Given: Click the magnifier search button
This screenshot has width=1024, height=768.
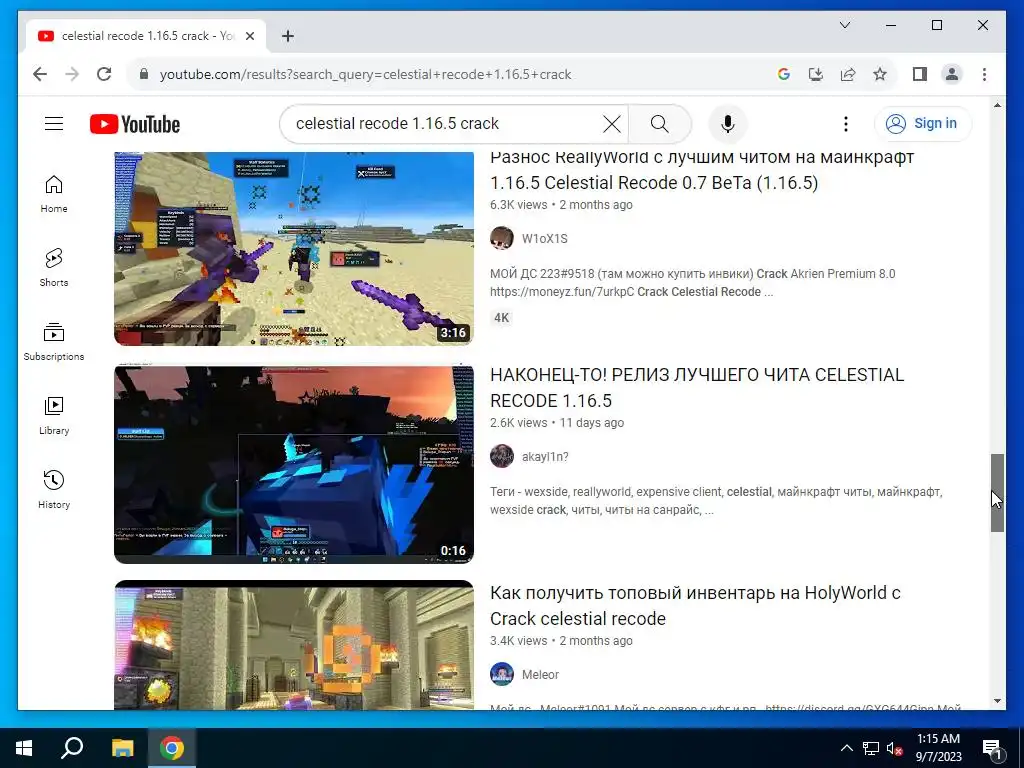Looking at the screenshot, I should pyautogui.click(x=660, y=123).
